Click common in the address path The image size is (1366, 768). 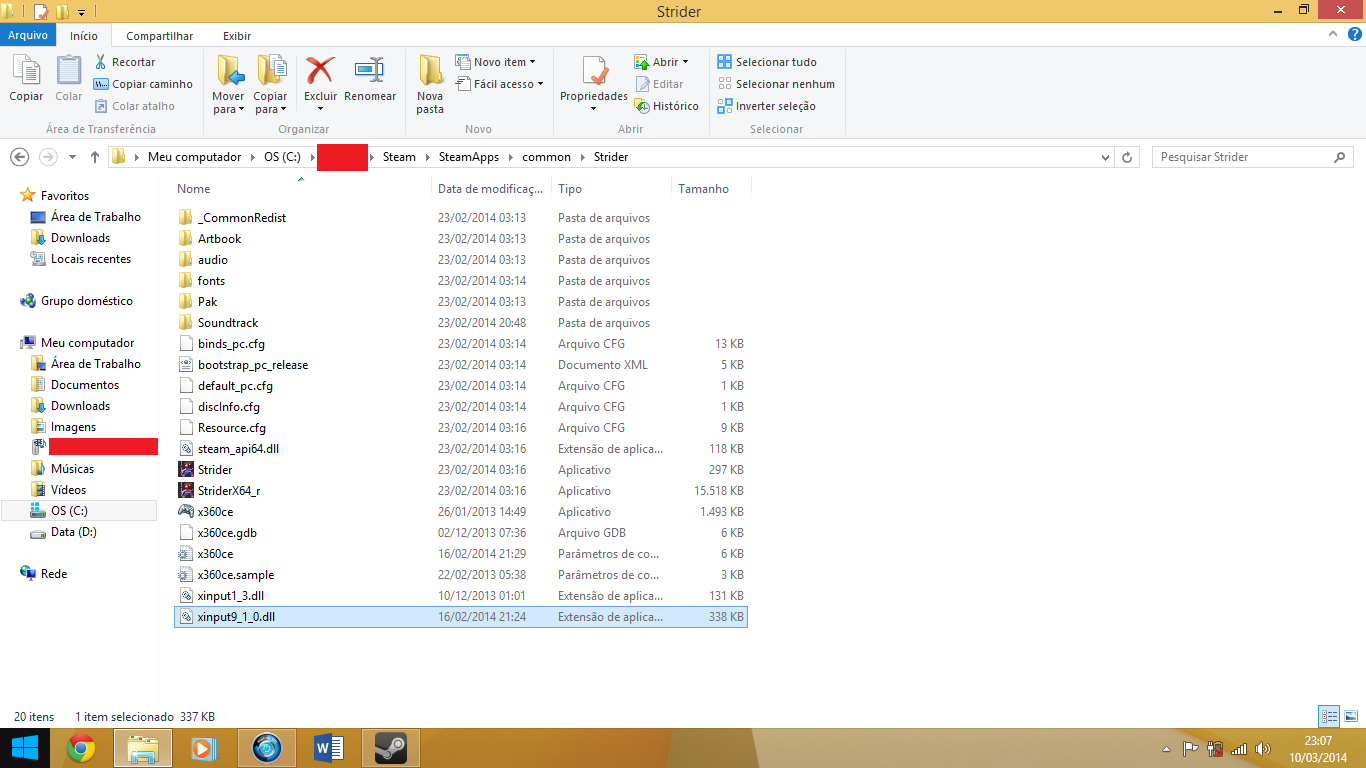(546, 157)
